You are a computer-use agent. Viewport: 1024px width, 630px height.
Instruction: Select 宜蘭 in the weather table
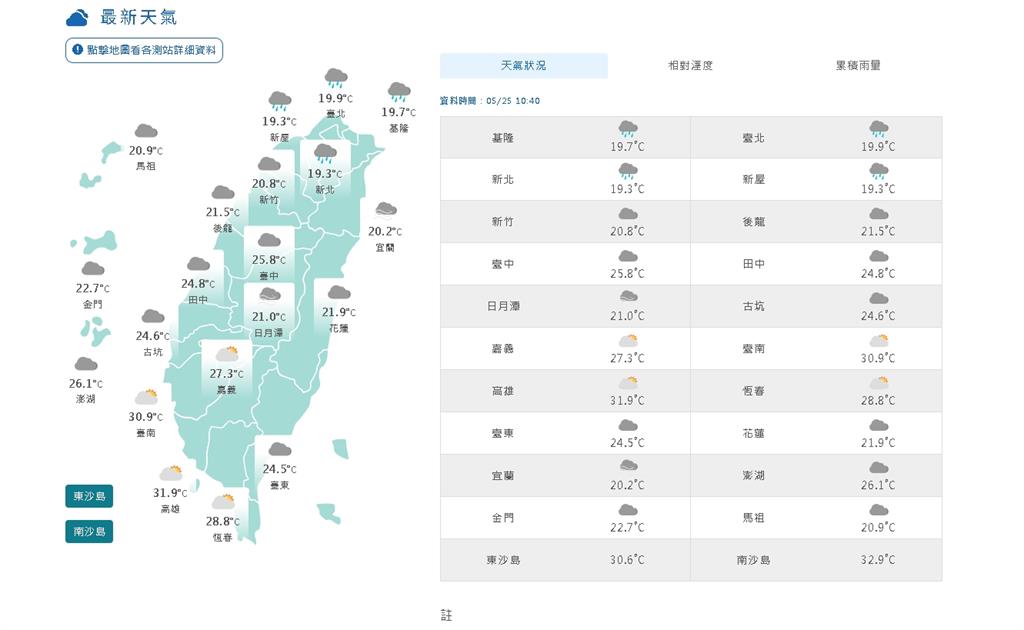coord(503,476)
